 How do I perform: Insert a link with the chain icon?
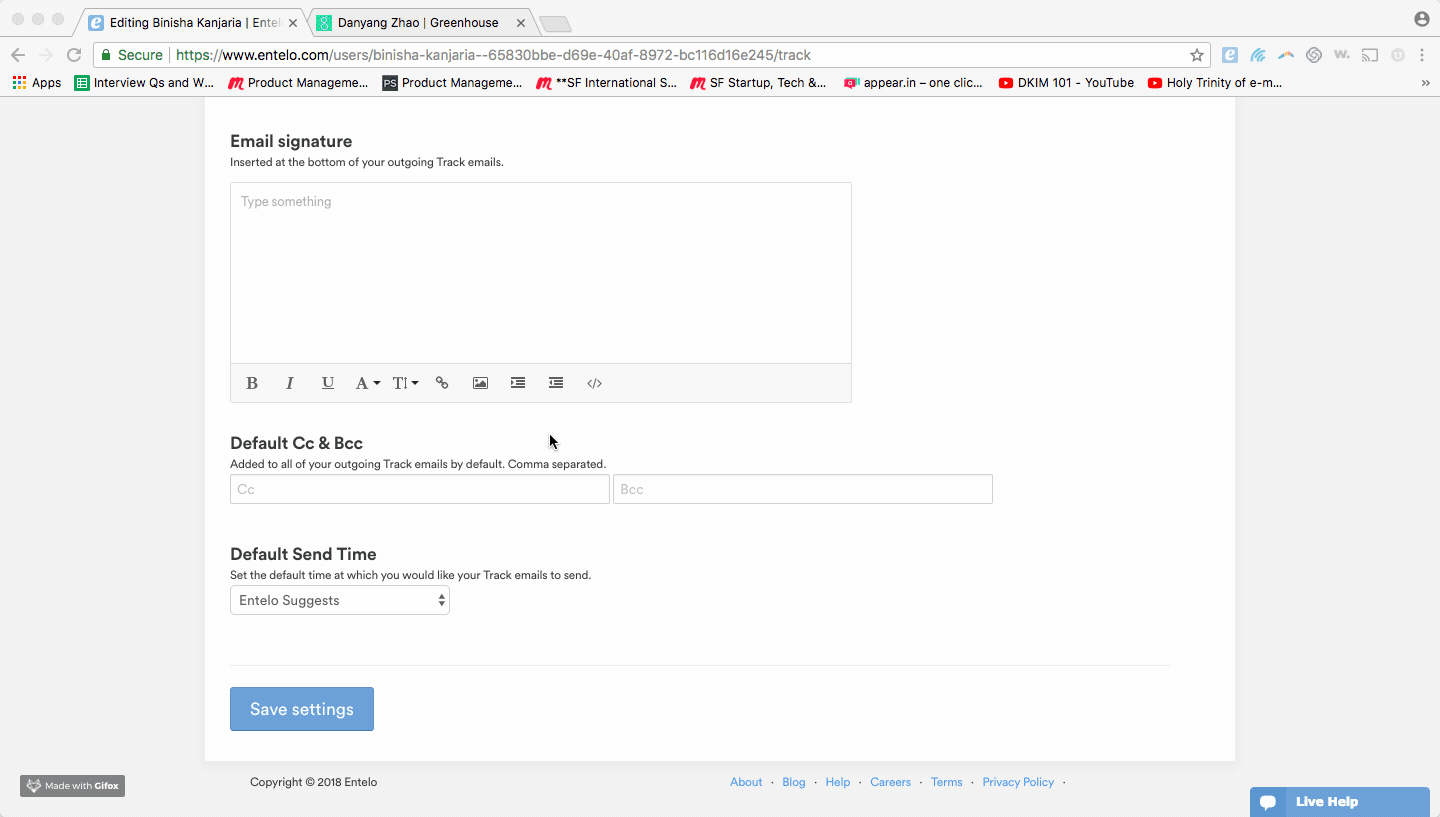(442, 383)
